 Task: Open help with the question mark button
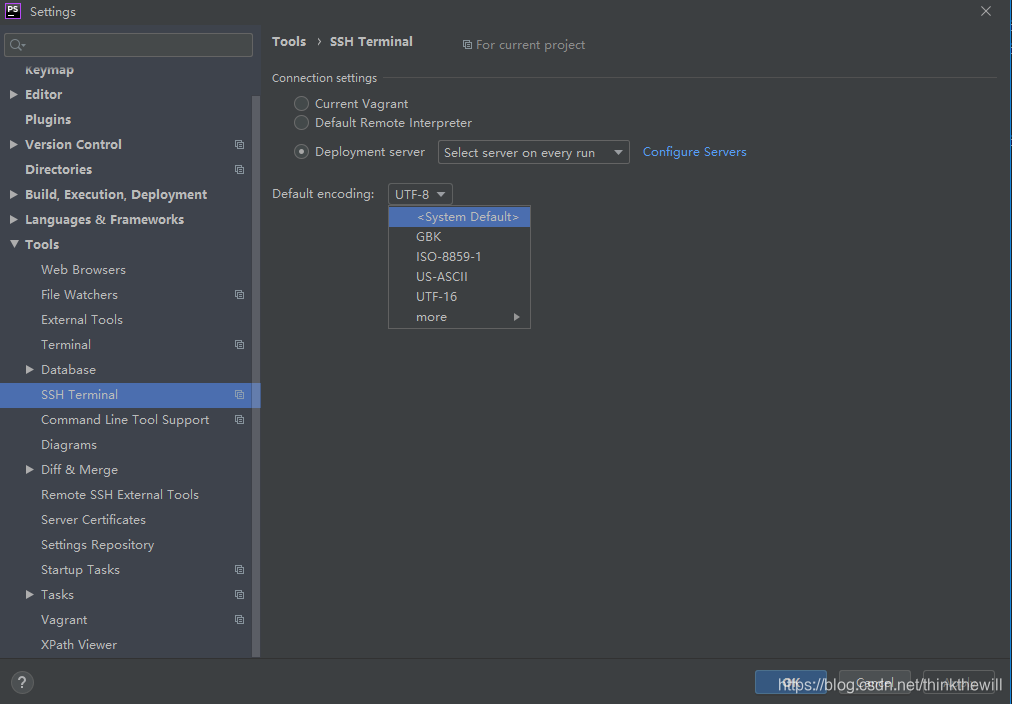22,683
